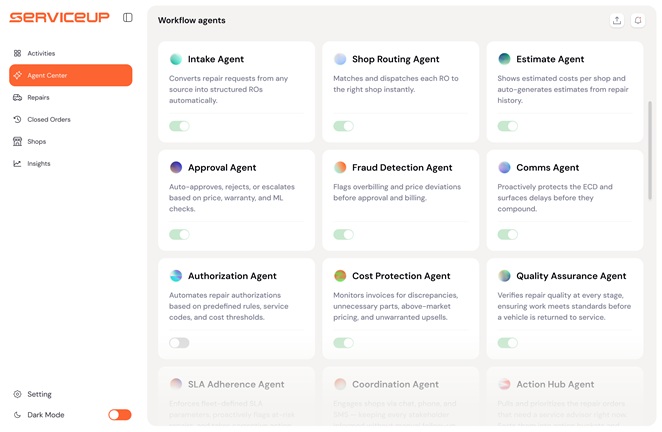The width and height of the screenshot is (662, 432).
Task: Click the Authorization Agent title
Action: coord(232,276)
